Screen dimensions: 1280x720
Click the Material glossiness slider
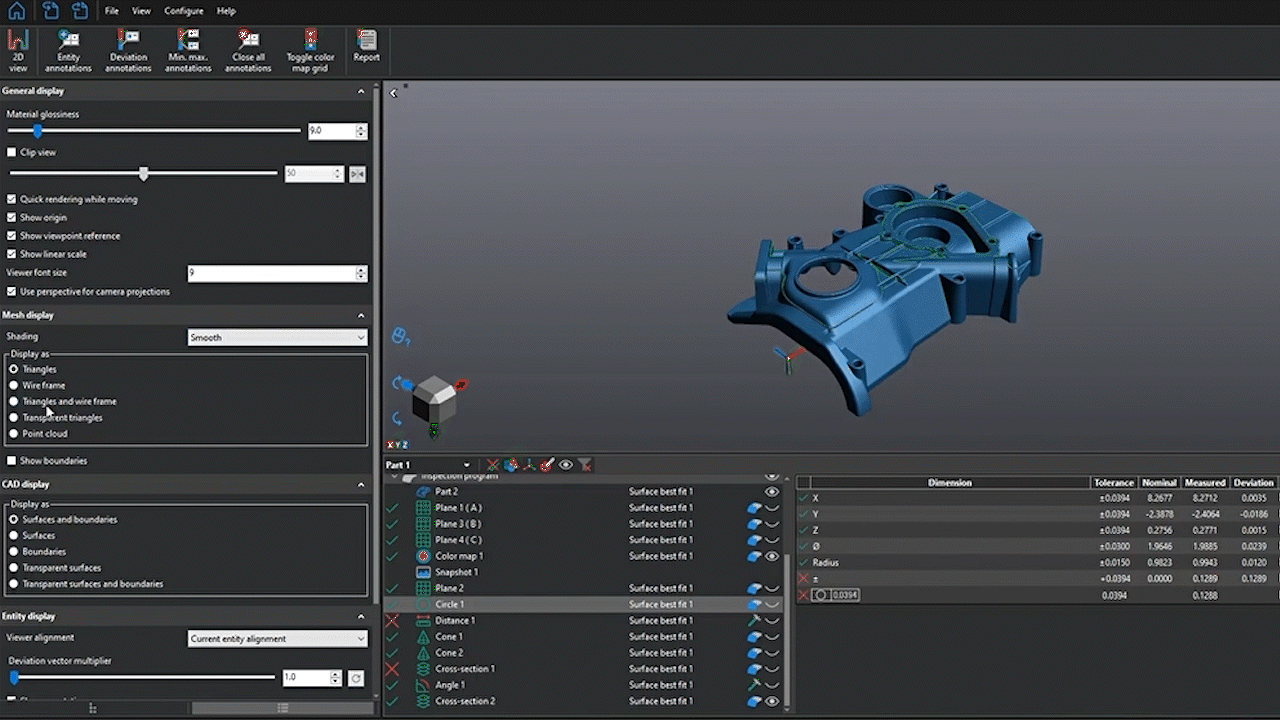(154, 131)
